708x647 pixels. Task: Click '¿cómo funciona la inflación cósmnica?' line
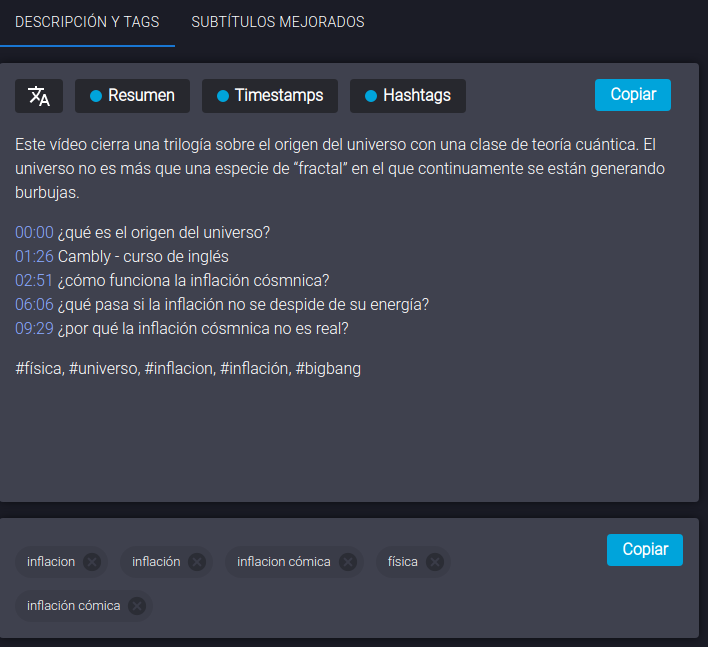(x=193, y=280)
